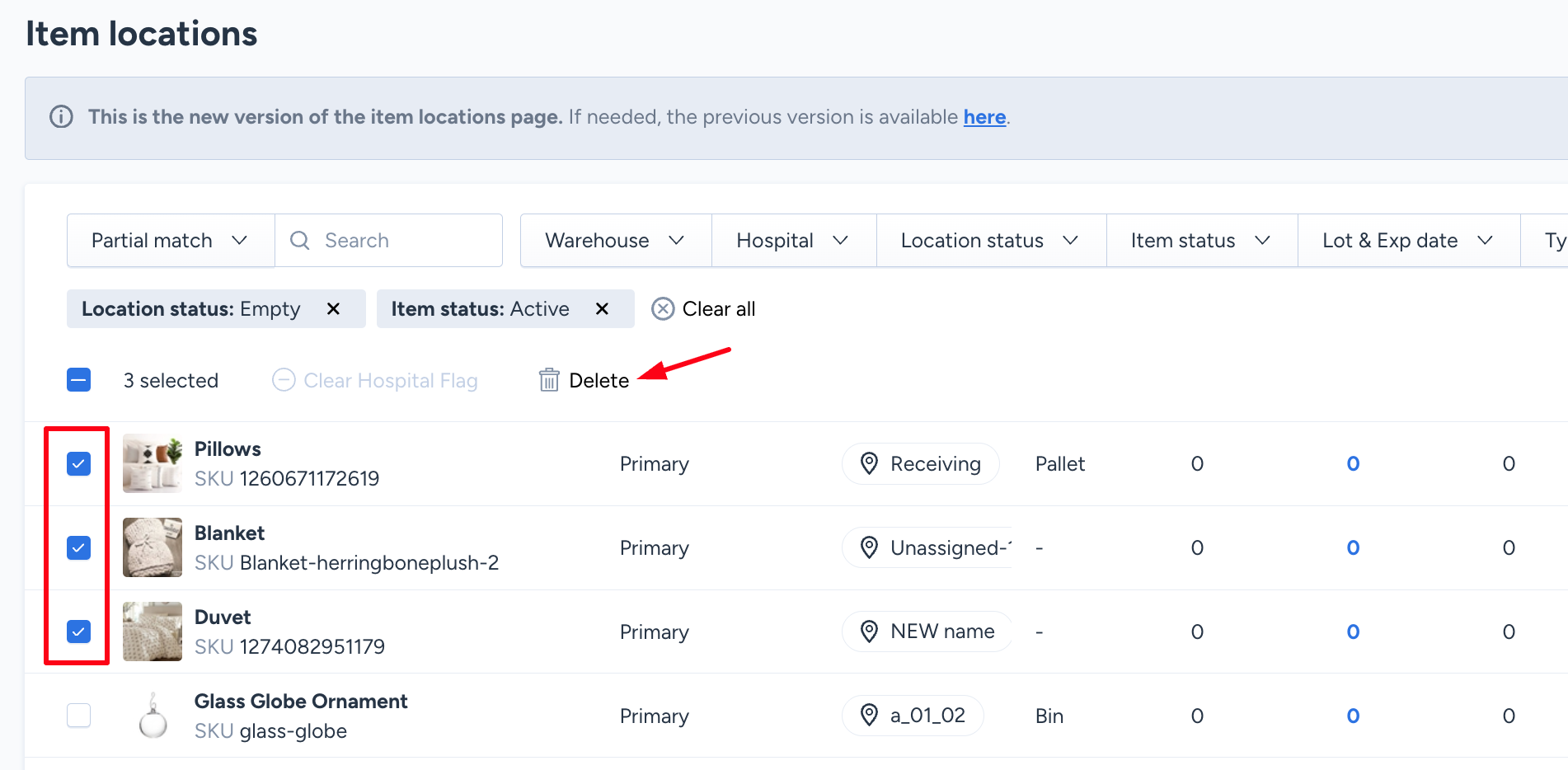The width and height of the screenshot is (1568, 770).
Task: Click the blue 0 in Blanket row
Action: pyautogui.click(x=1353, y=547)
